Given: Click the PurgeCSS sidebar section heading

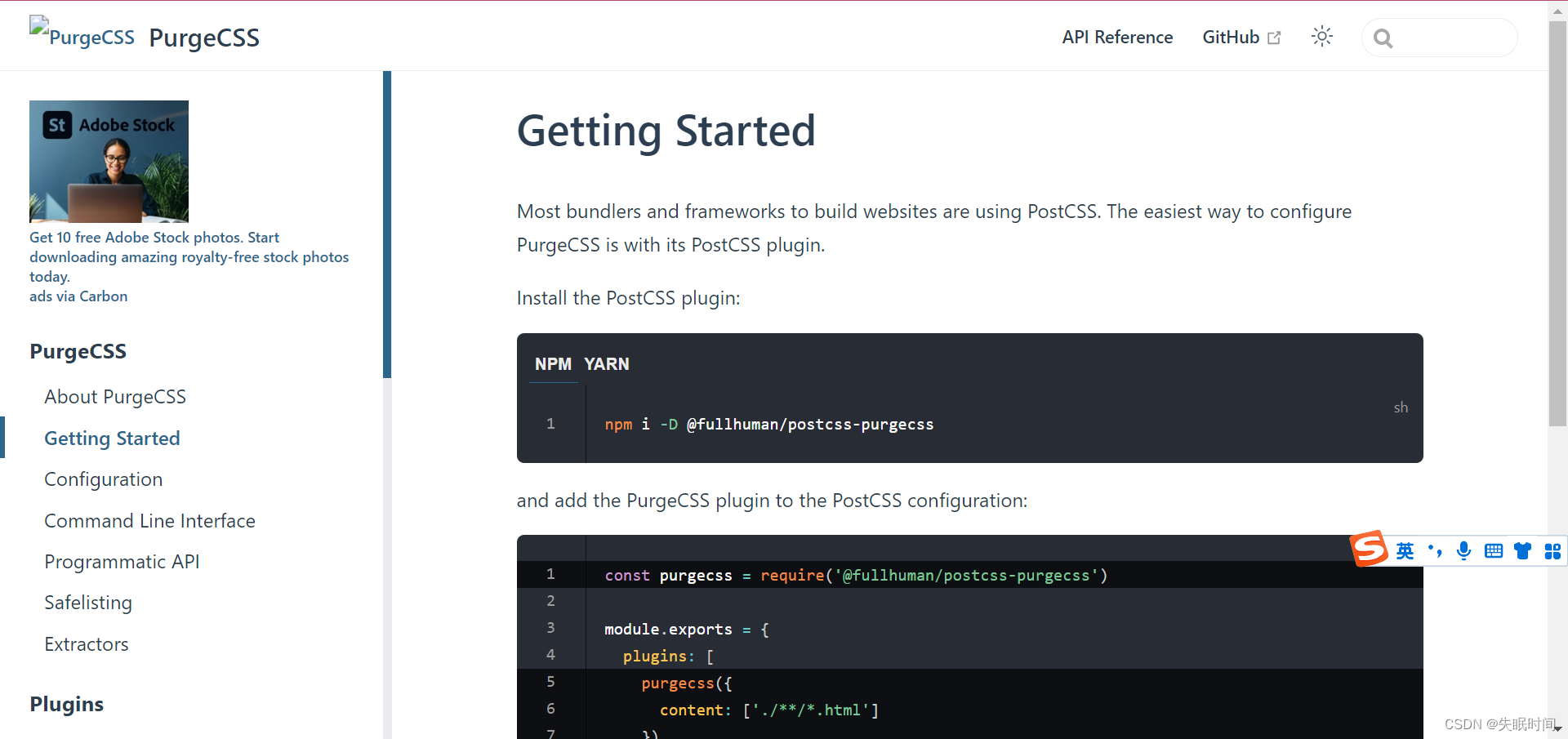Looking at the screenshot, I should point(78,352).
